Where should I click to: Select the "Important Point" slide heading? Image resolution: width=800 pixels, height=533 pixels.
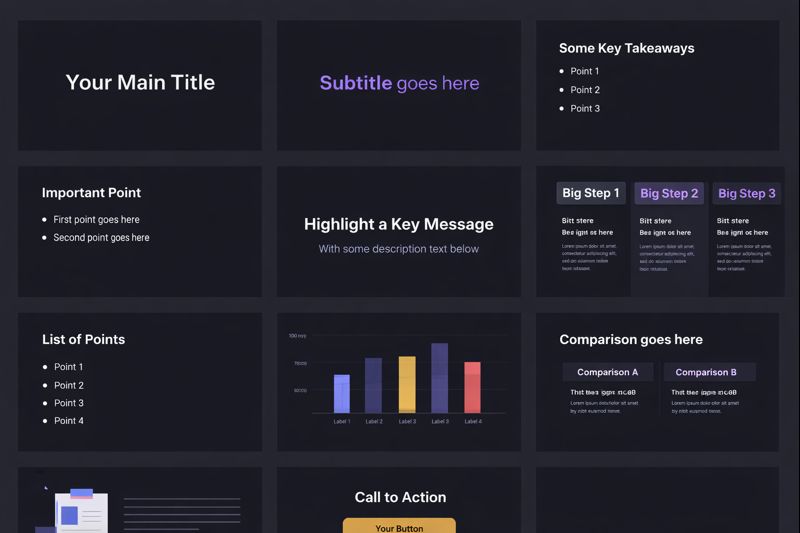(x=91, y=193)
